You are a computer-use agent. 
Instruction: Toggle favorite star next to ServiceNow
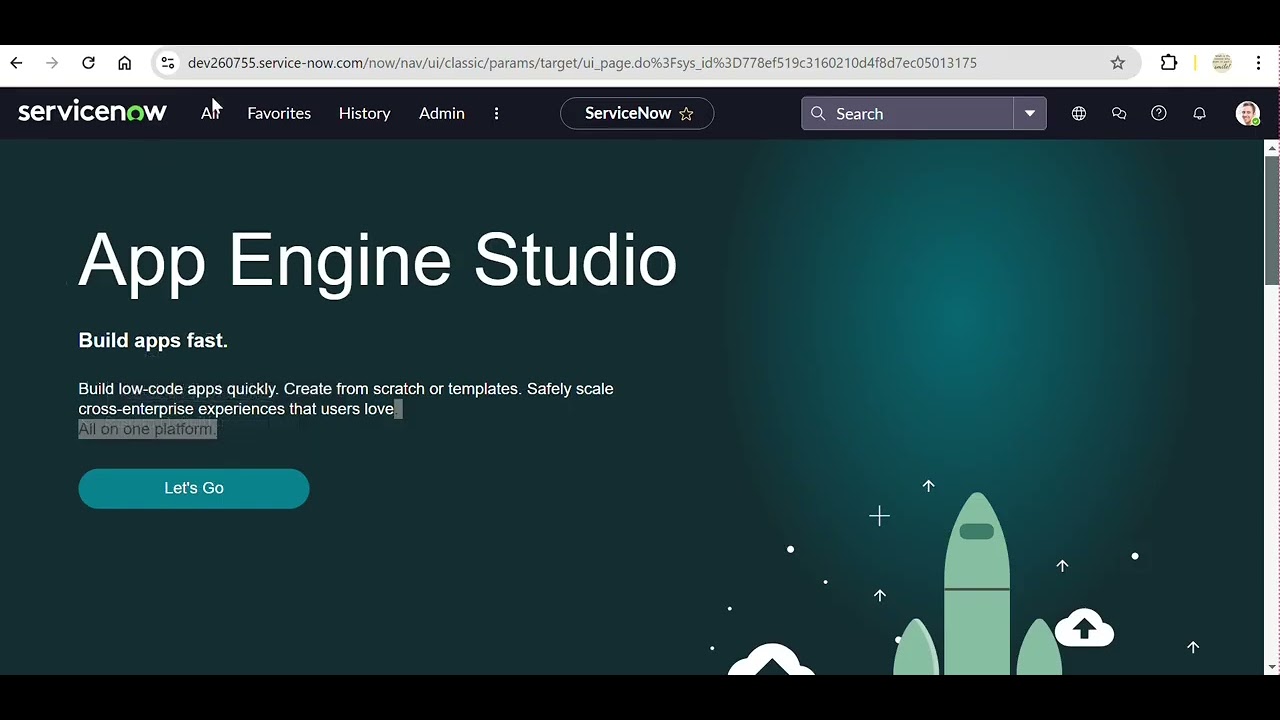click(686, 114)
